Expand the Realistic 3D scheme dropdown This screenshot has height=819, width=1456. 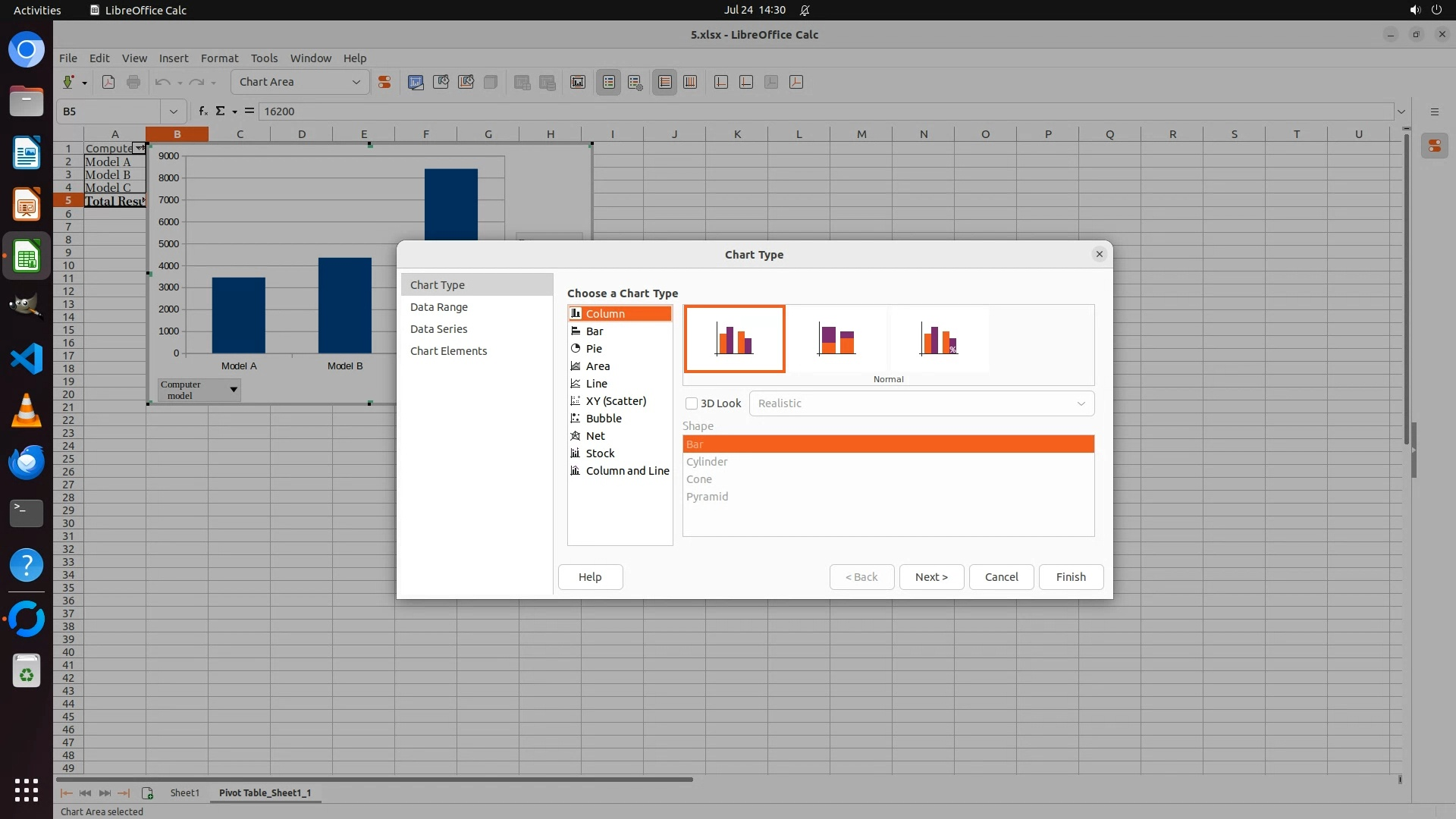click(1081, 403)
